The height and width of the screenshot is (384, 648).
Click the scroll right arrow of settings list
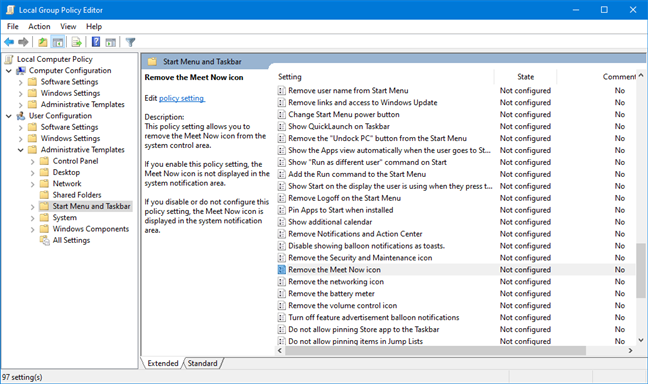click(x=630, y=351)
